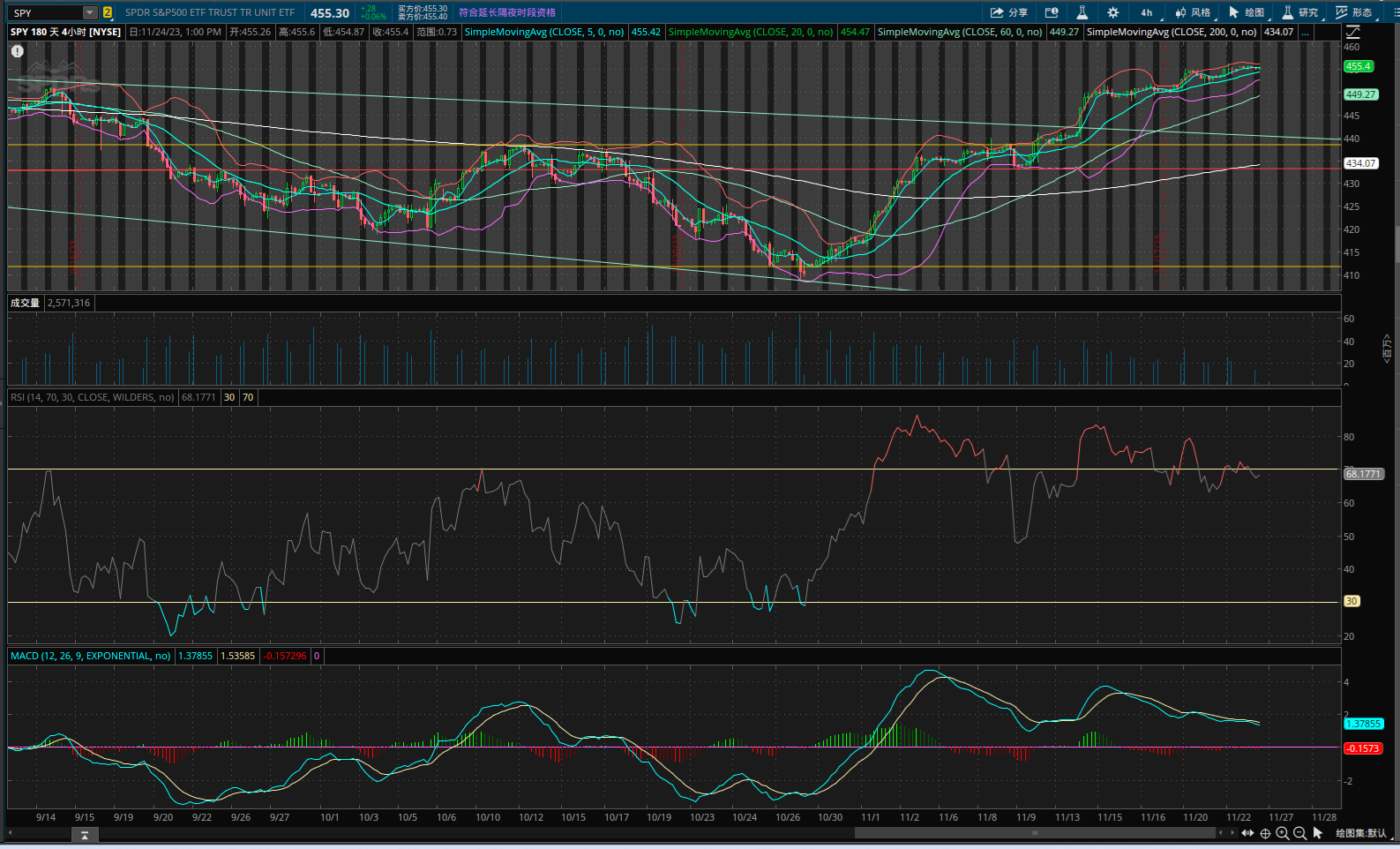This screenshot has width=1400, height=849.
Task: Open the 4h timeframe dropdown
Action: click(1149, 12)
